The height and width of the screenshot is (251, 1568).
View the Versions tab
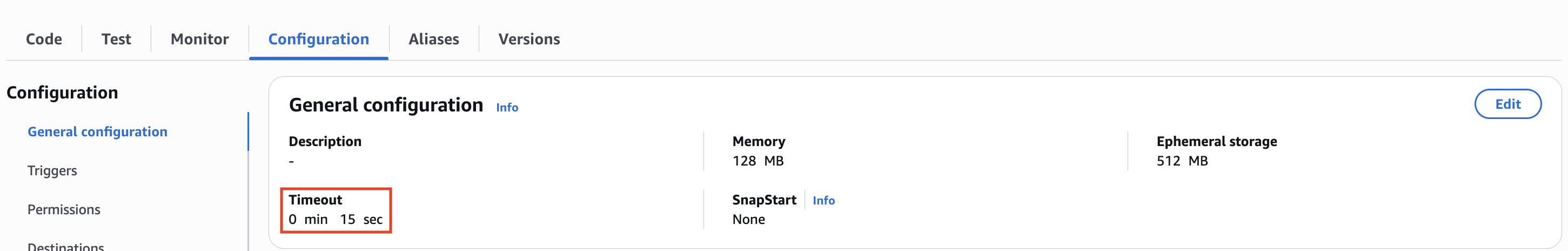529,39
